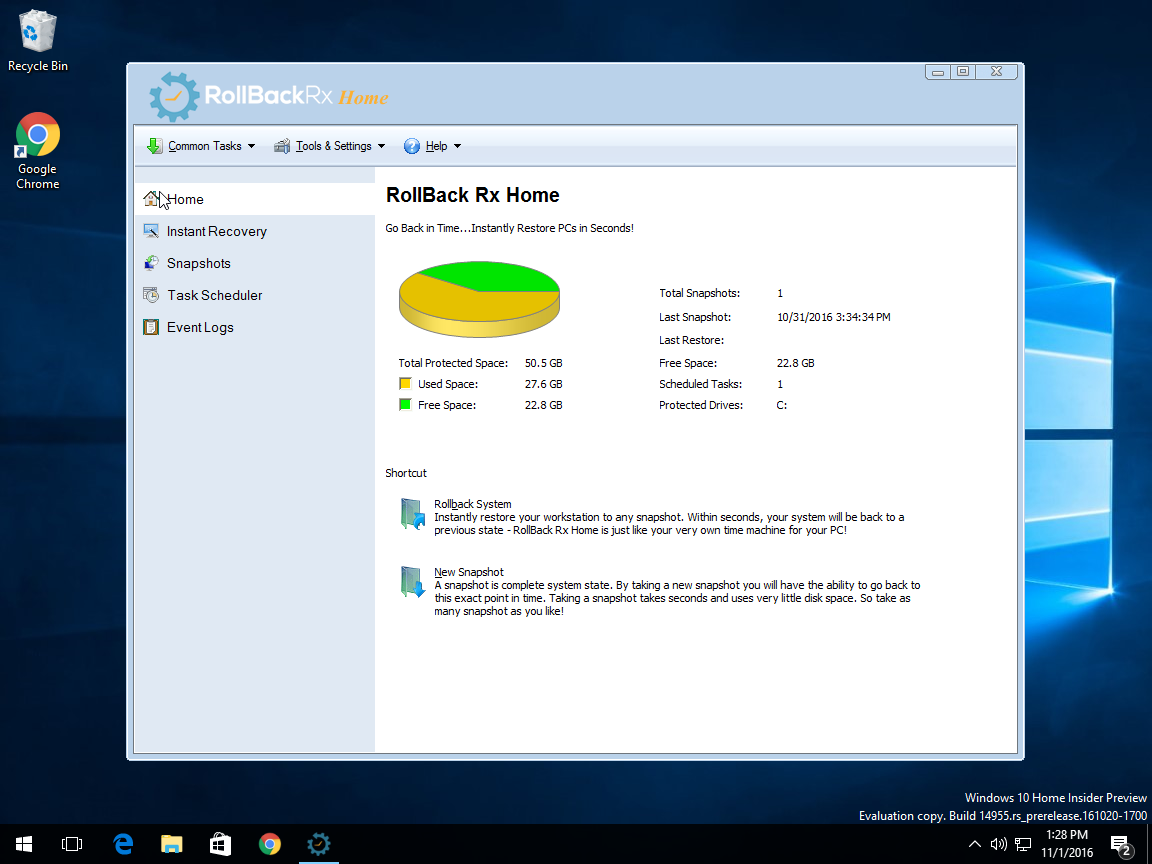Screen dimensions: 1152x864
Task: Click the Common Tasks green arrow icon
Action: coord(154,145)
